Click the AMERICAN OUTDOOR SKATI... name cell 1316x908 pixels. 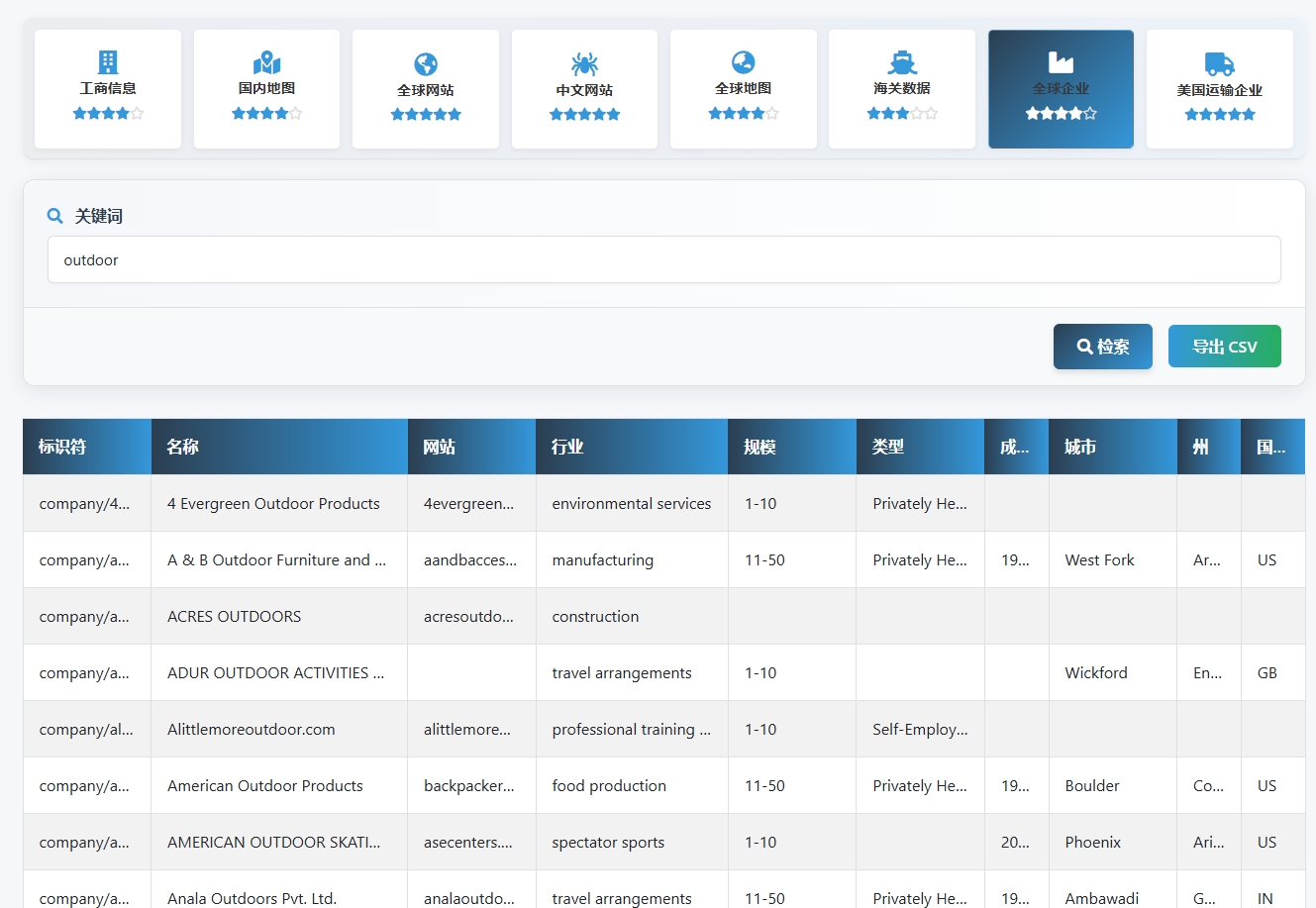[279, 842]
